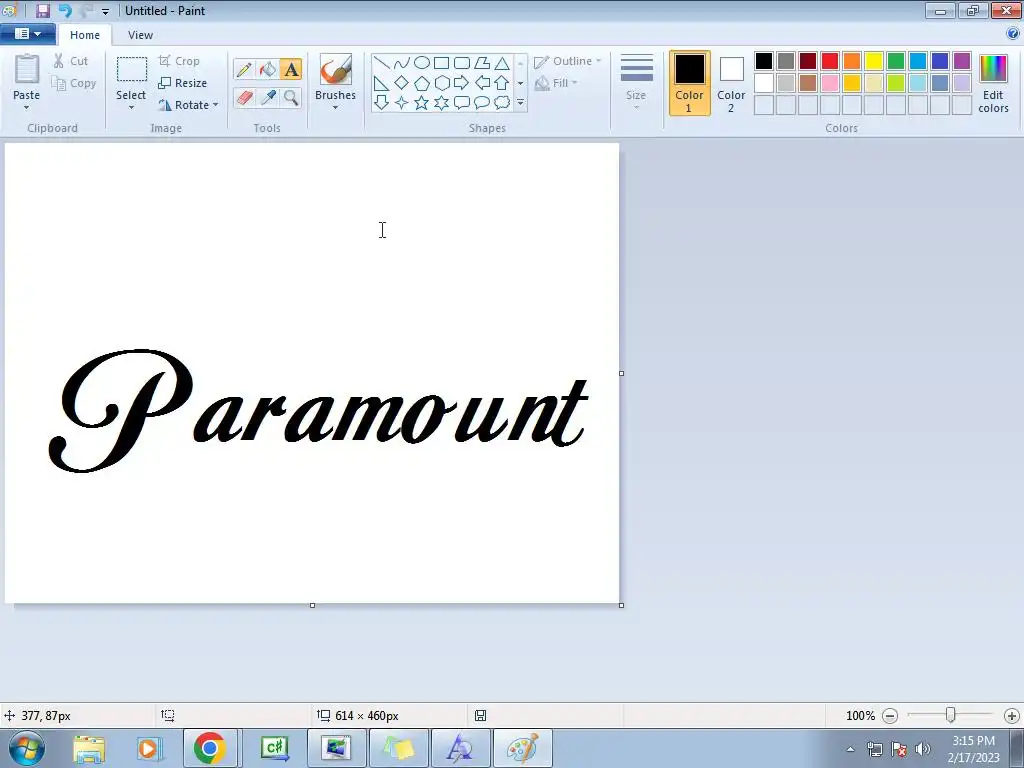Choose the Oval callout shape

(482, 103)
